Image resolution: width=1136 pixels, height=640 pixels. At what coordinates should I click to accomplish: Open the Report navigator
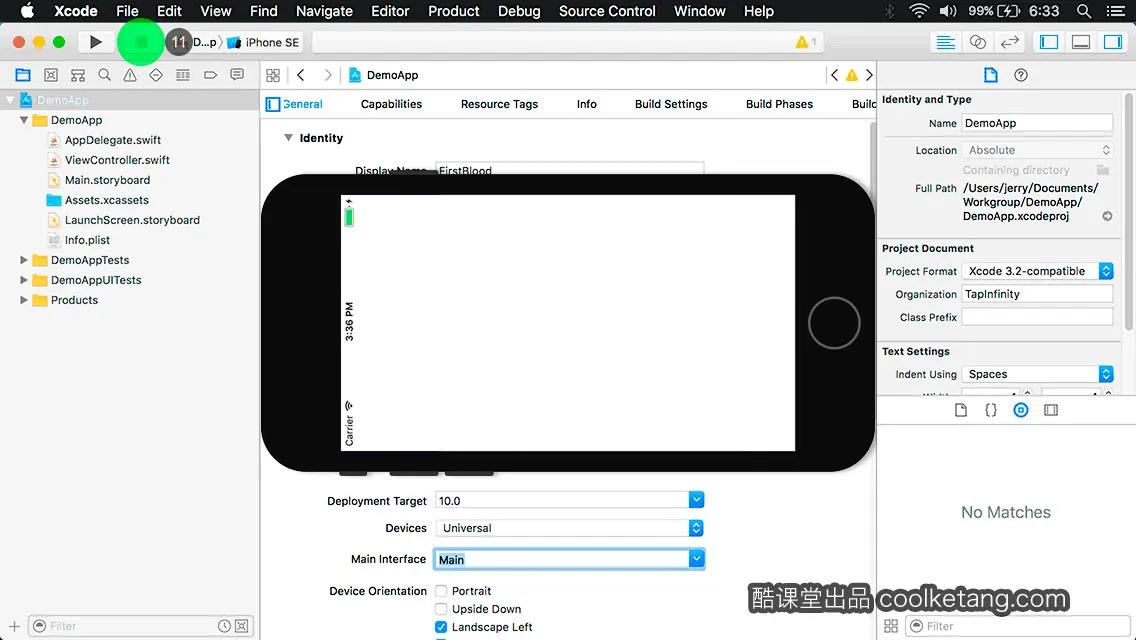[237, 75]
